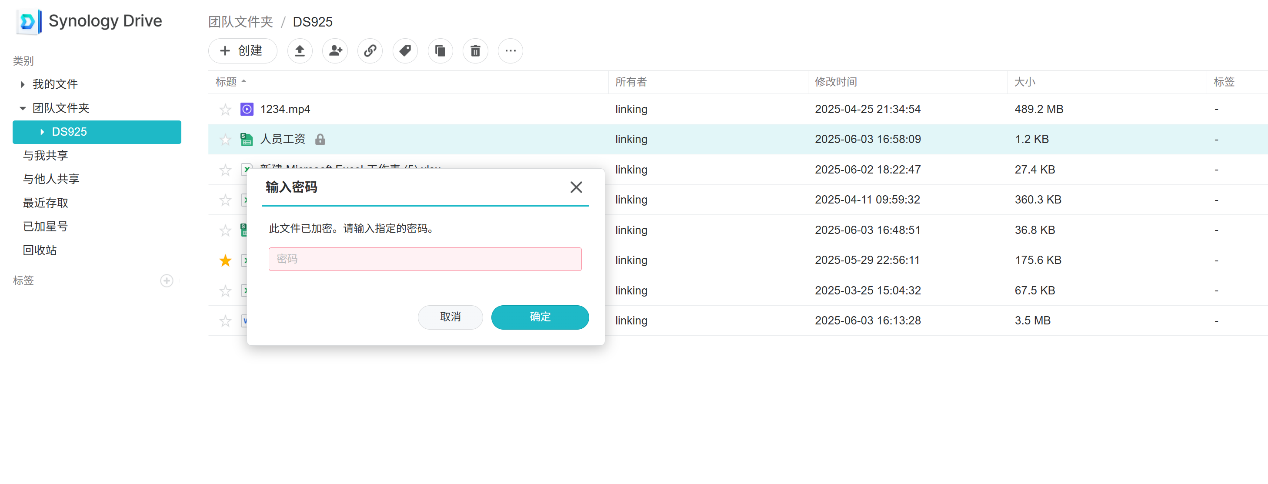The image size is (1268, 484).
Task: Click the upload icon in toolbar
Action: (x=300, y=51)
